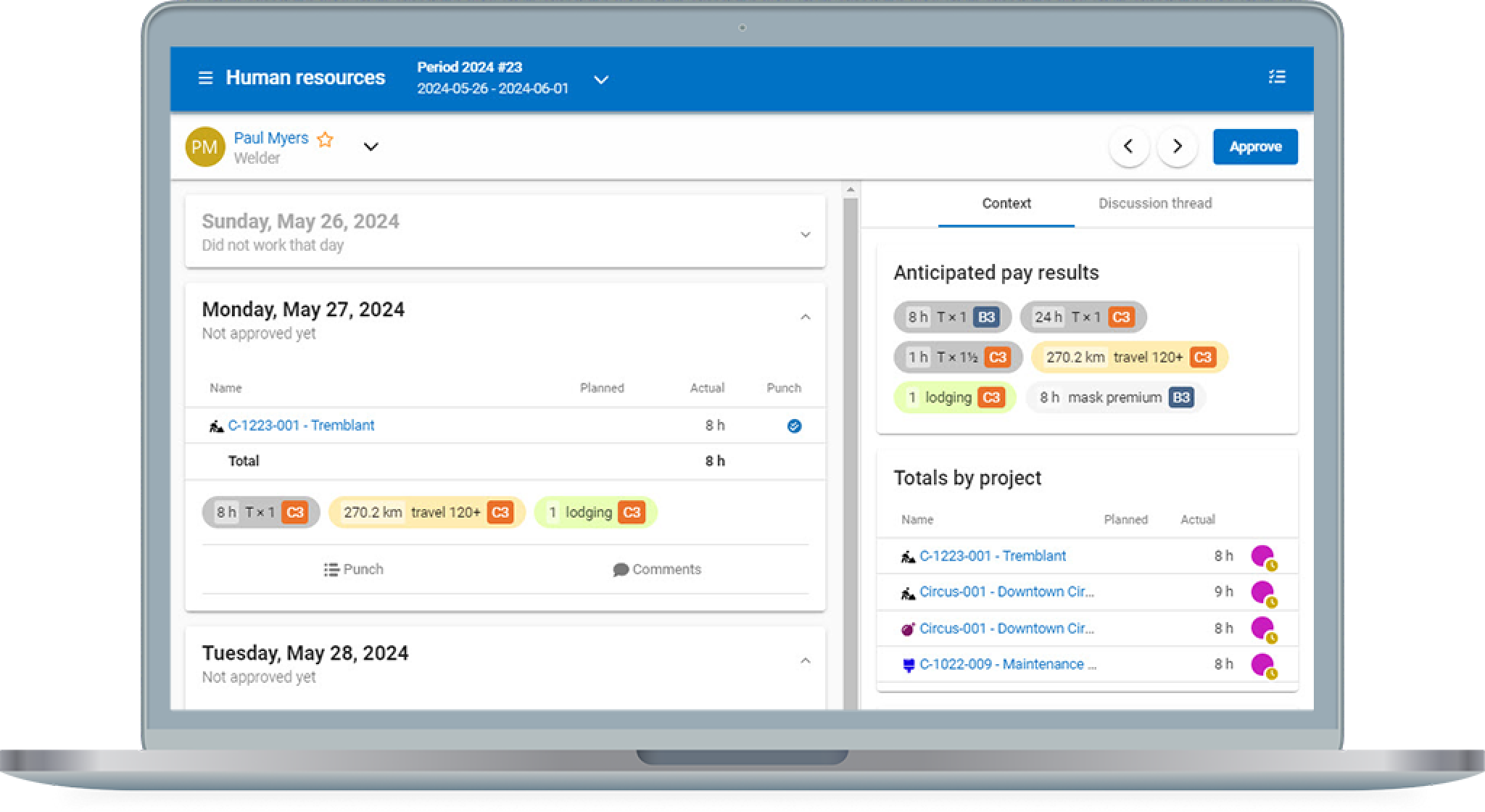Toggle favorite star next to Paul Myers
Screen dimensions: 1485x812
click(x=325, y=139)
